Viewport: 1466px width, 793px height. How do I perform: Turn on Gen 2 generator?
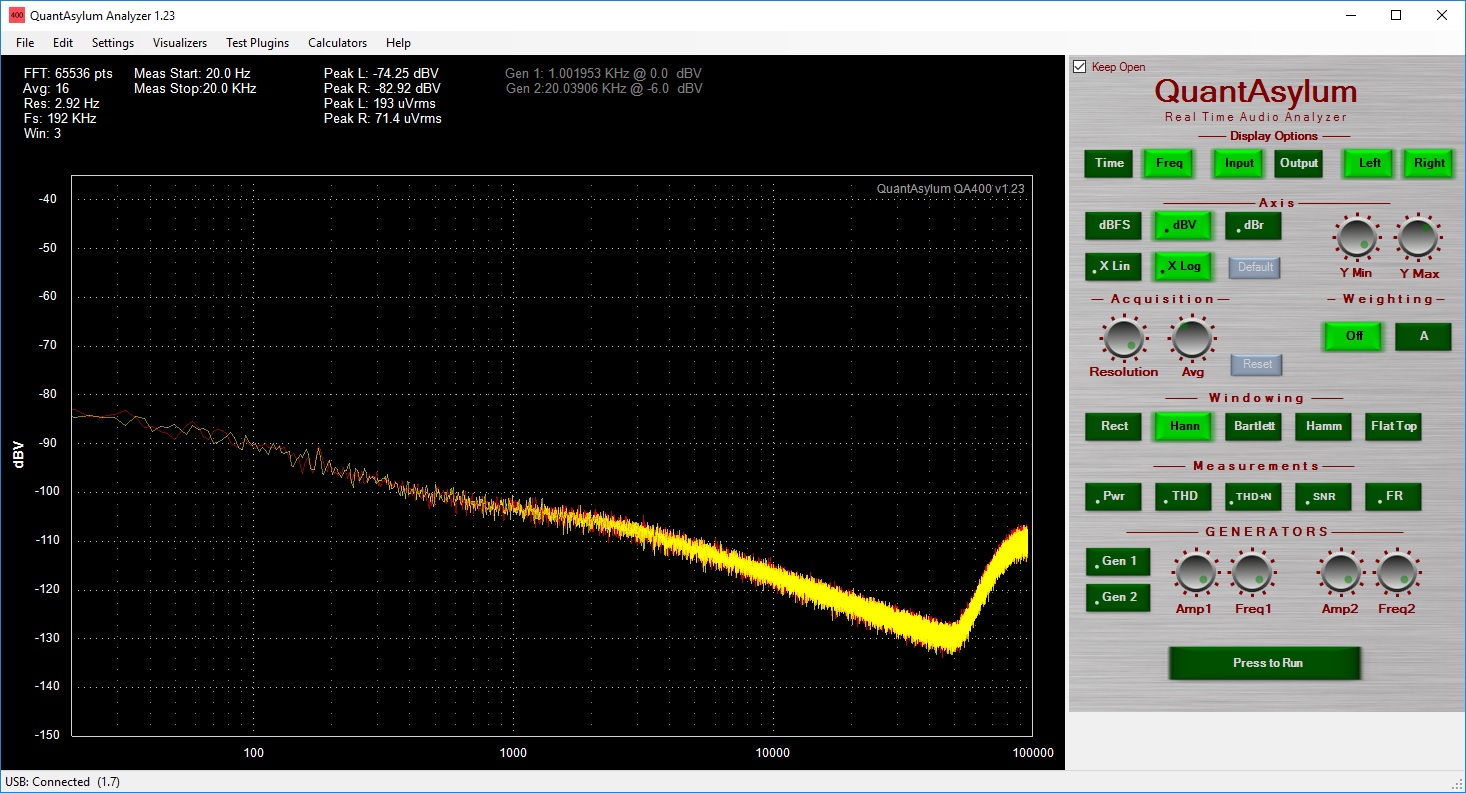1118,598
